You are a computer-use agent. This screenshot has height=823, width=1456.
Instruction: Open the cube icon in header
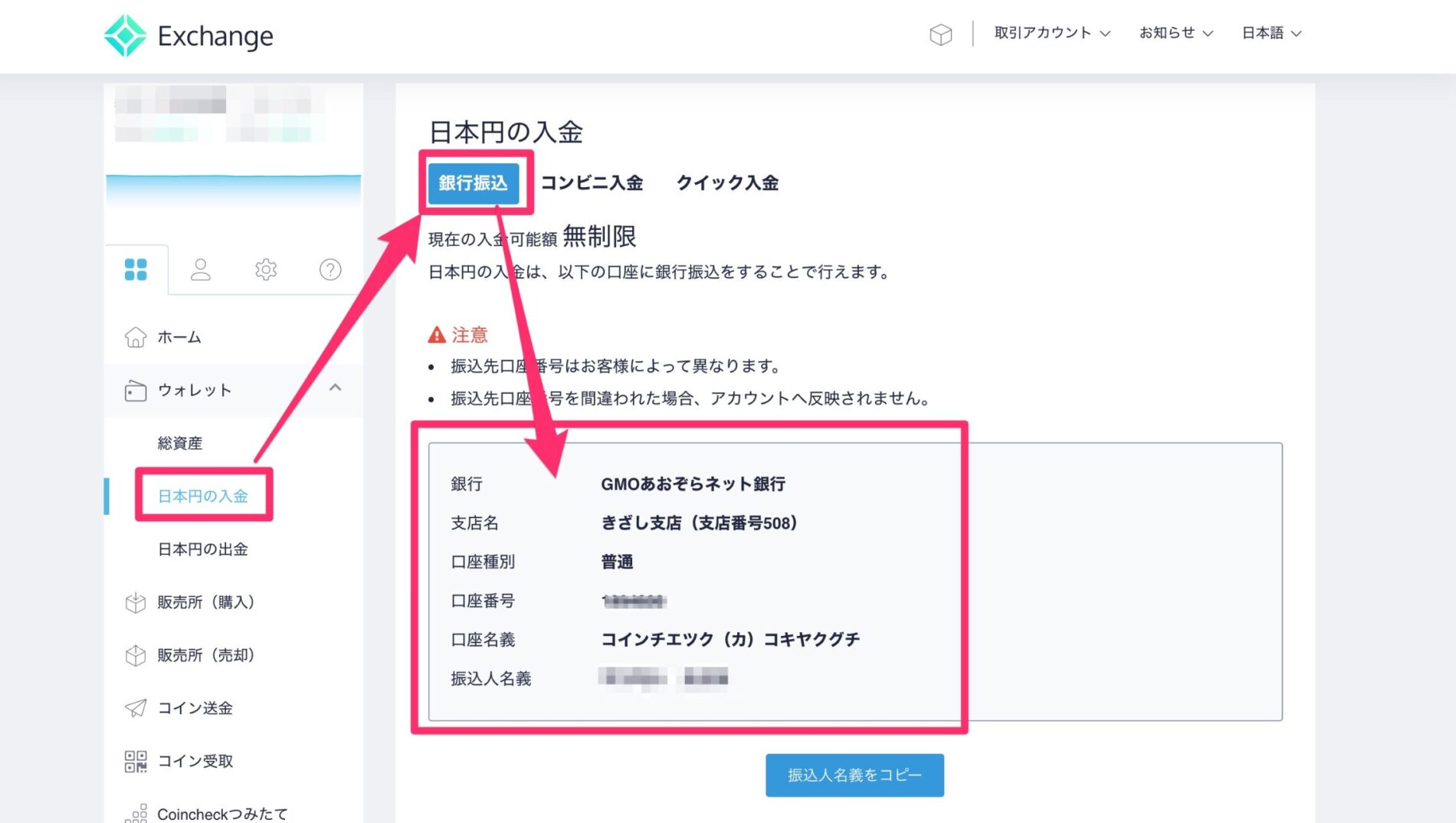tap(940, 34)
